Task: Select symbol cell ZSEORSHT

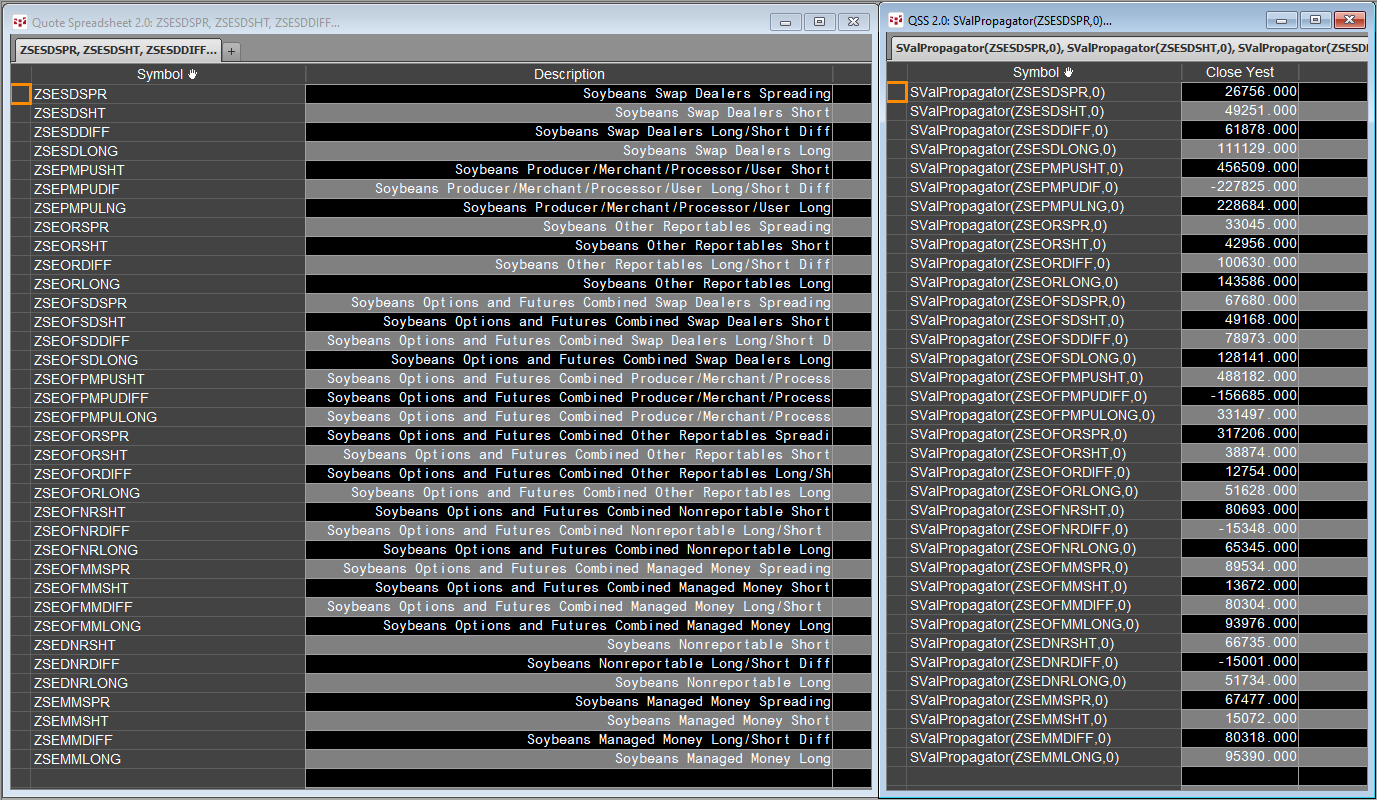Action: pos(168,246)
